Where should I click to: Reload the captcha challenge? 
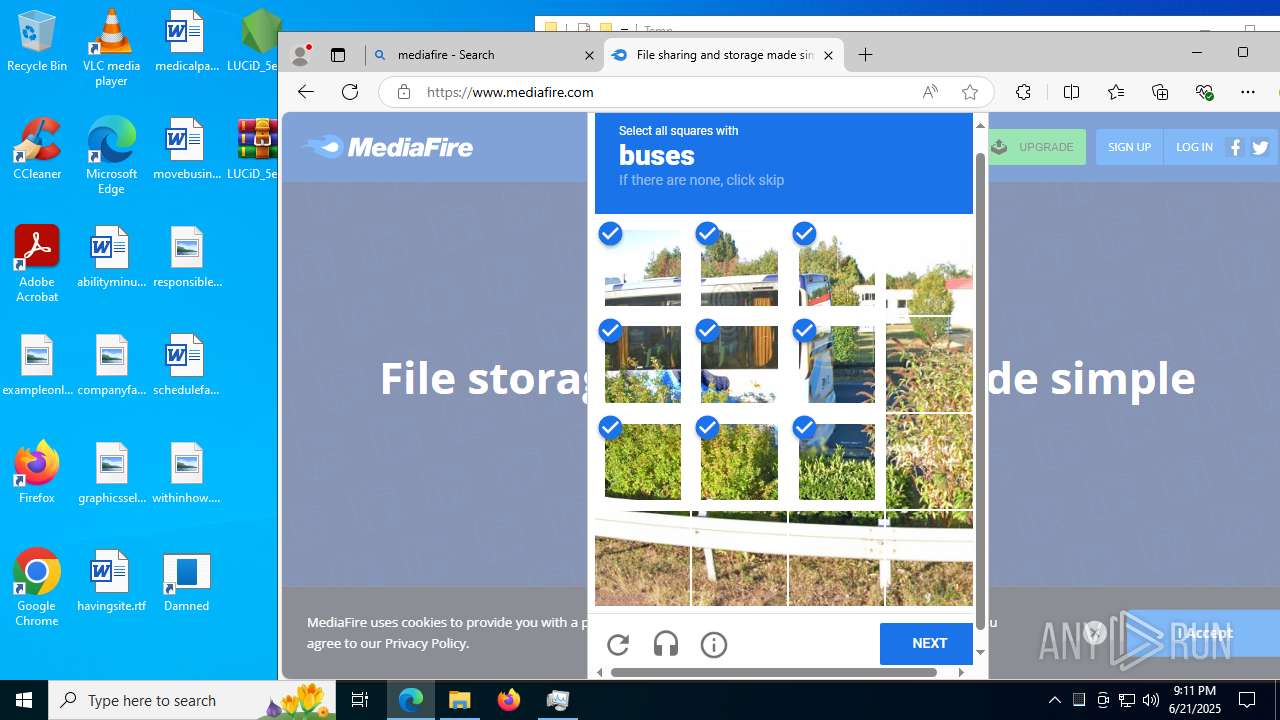pos(618,644)
